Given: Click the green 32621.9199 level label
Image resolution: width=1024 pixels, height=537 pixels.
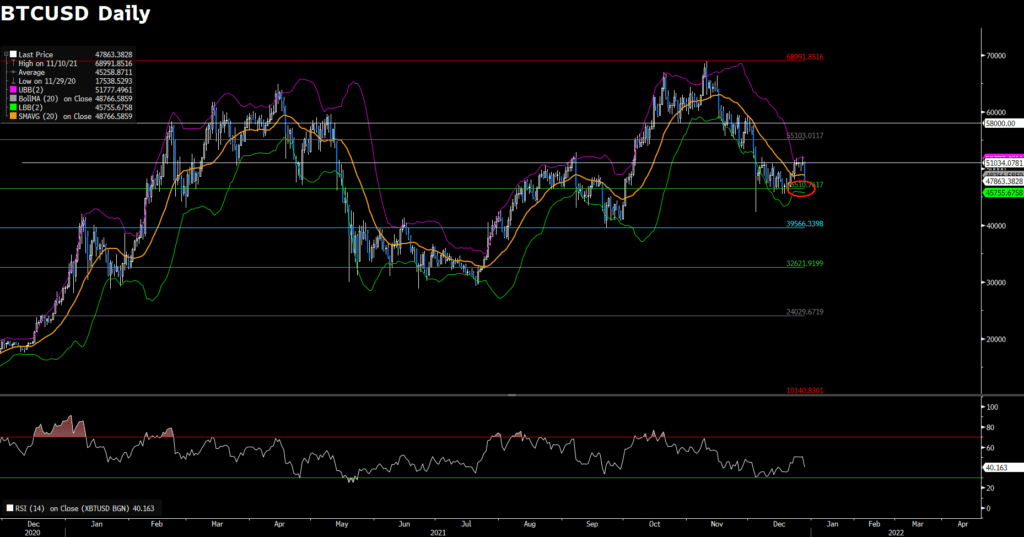Looking at the screenshot, I should tap(805, 264).
